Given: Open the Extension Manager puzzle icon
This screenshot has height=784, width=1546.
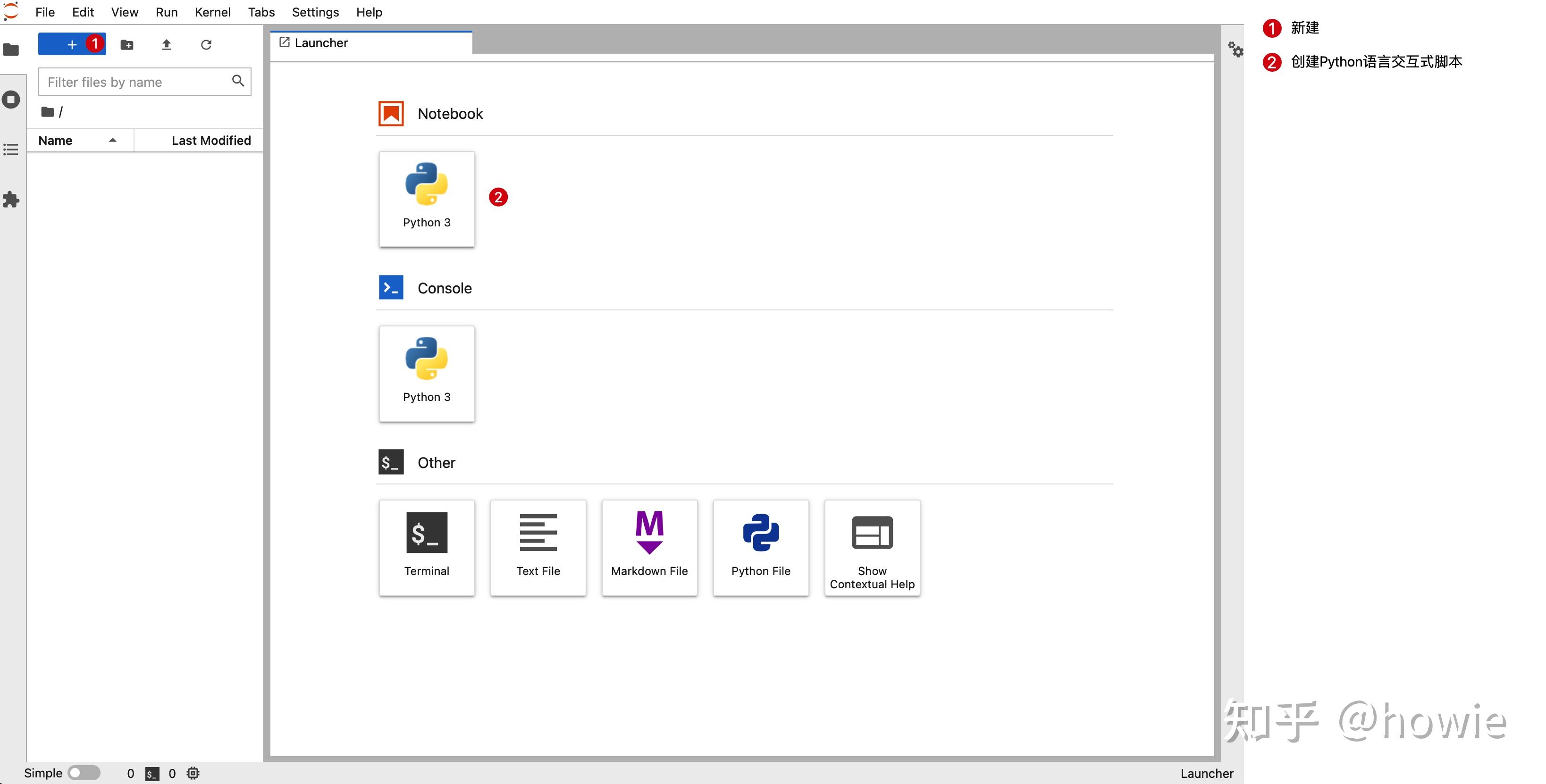Looking at the screenshot, I should 11,199.
